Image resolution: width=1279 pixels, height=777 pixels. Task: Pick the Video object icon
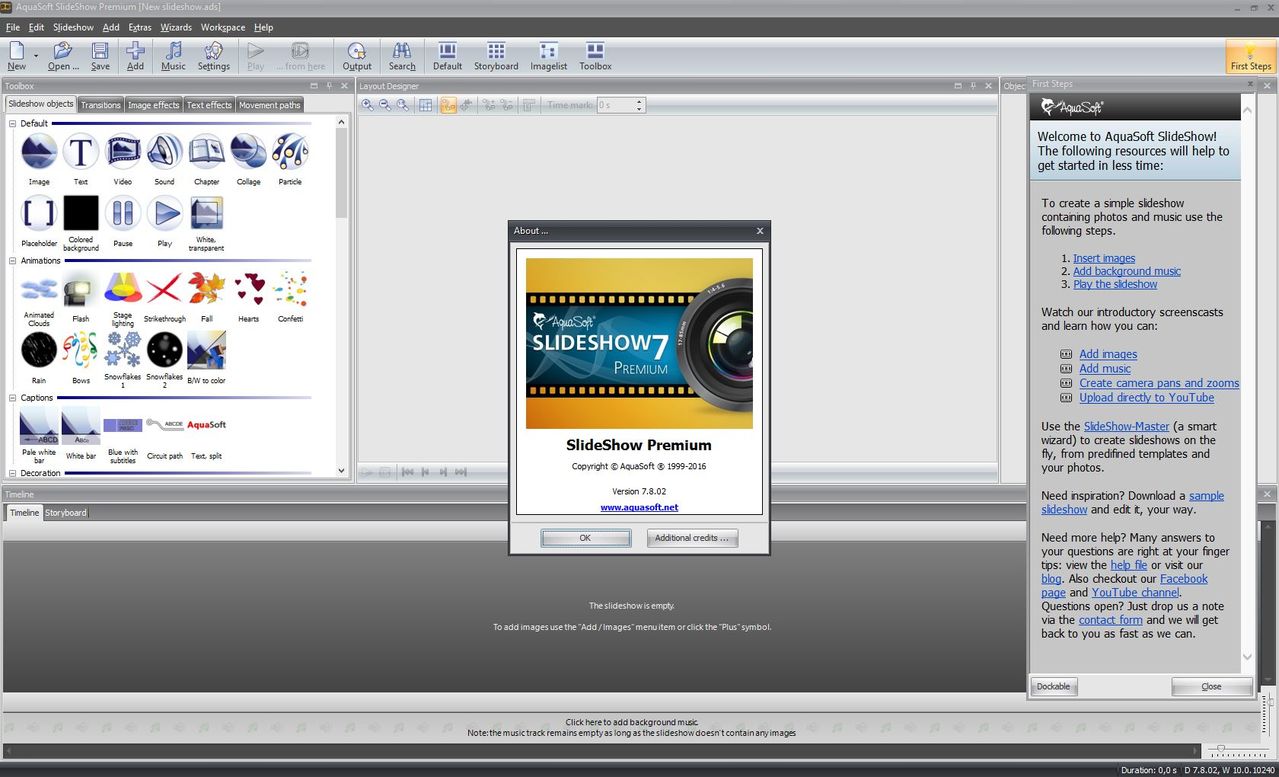pyautogui.click(x=123, y=152)
